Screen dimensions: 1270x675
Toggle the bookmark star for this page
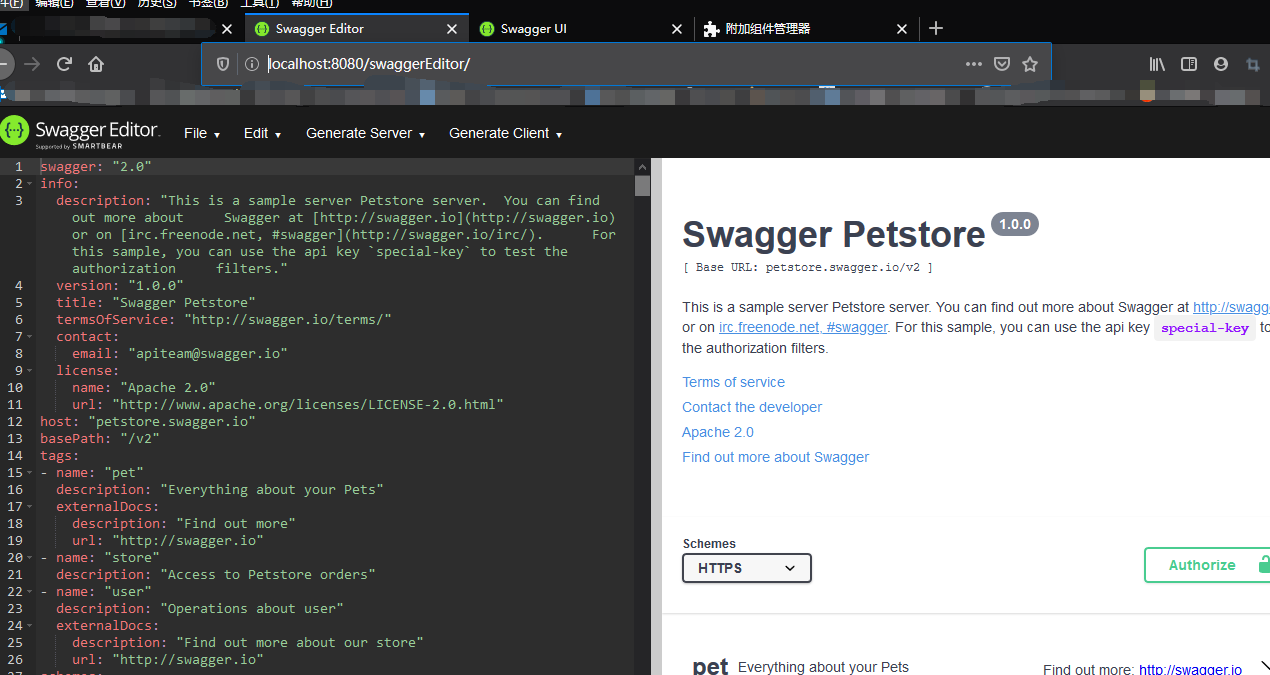coord(1030,63)
